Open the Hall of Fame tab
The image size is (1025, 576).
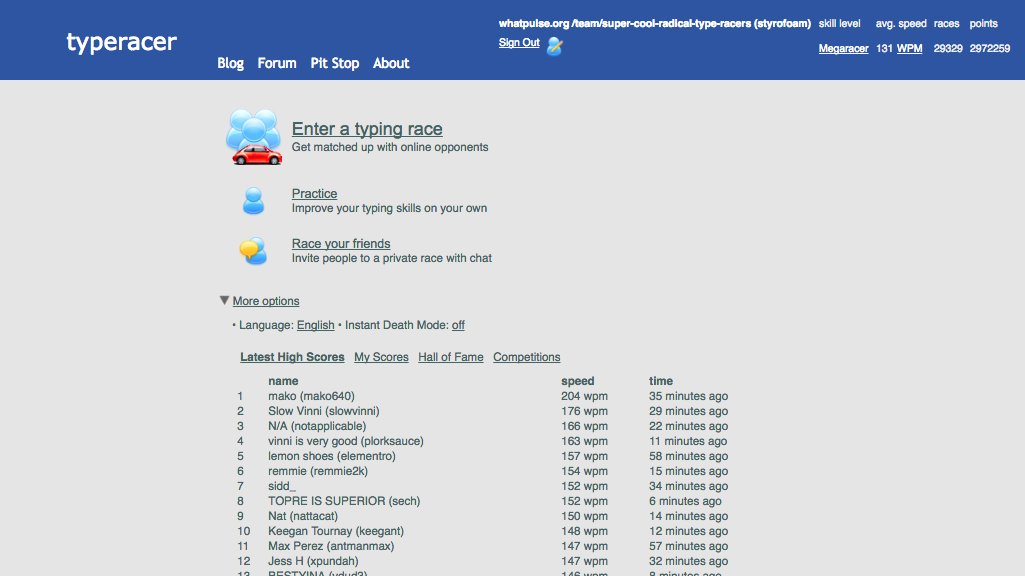tap(450, 357)
